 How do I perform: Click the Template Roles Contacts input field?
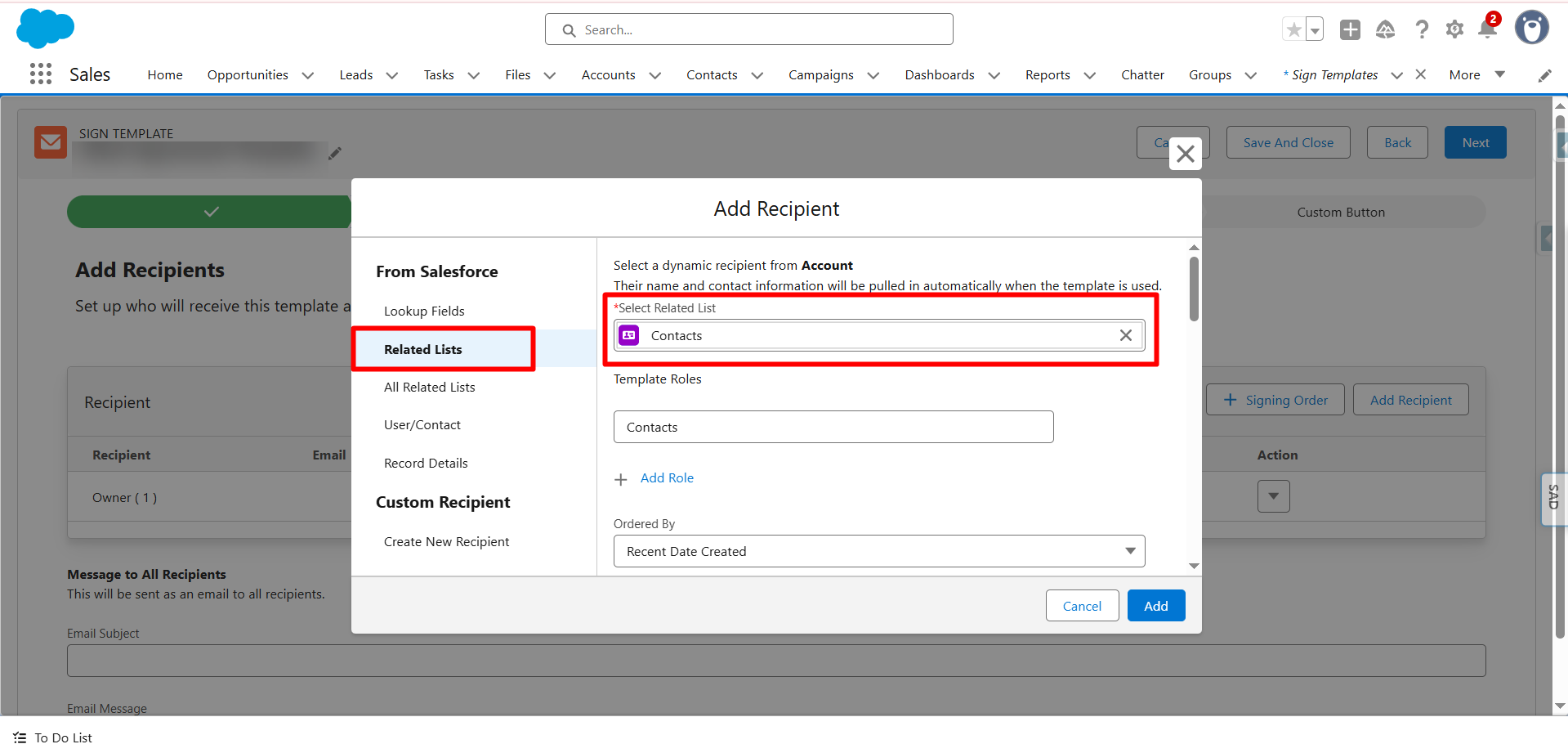(x=833, y=427)
